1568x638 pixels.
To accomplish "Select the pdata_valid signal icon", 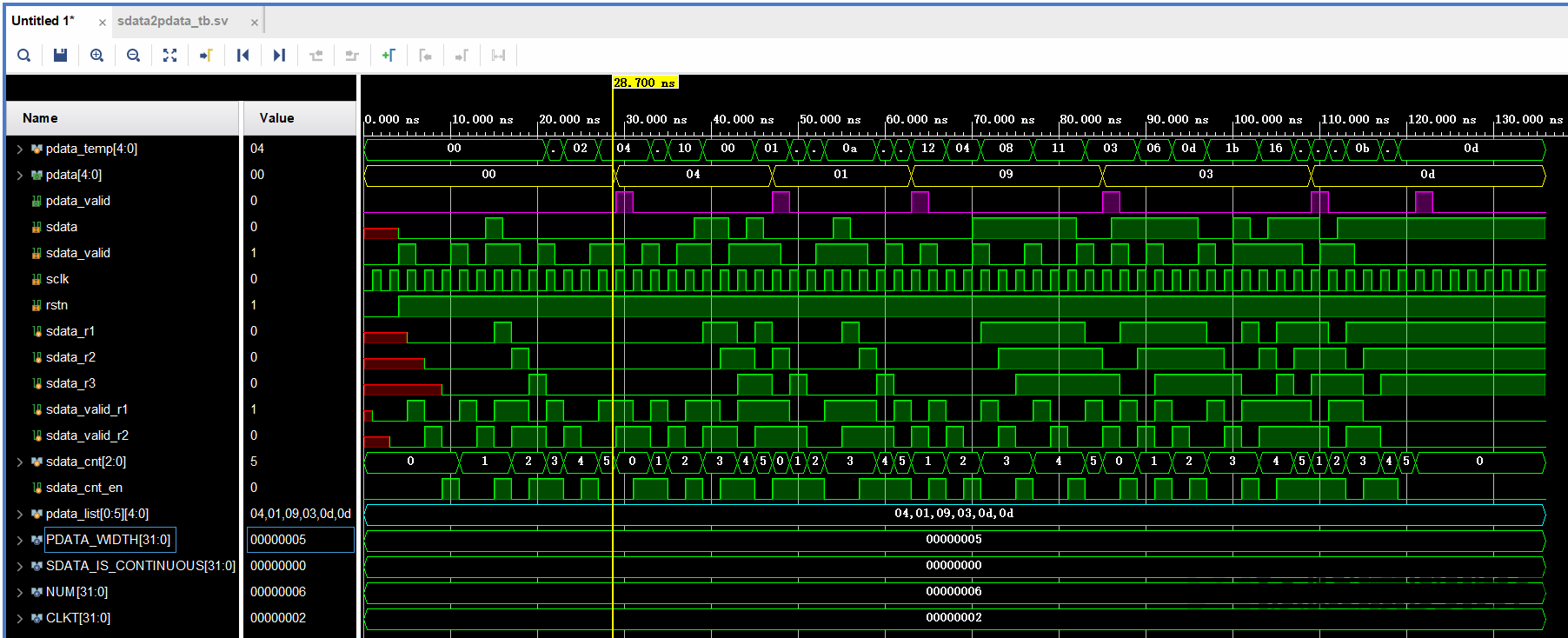I will (x=37, y=201).
